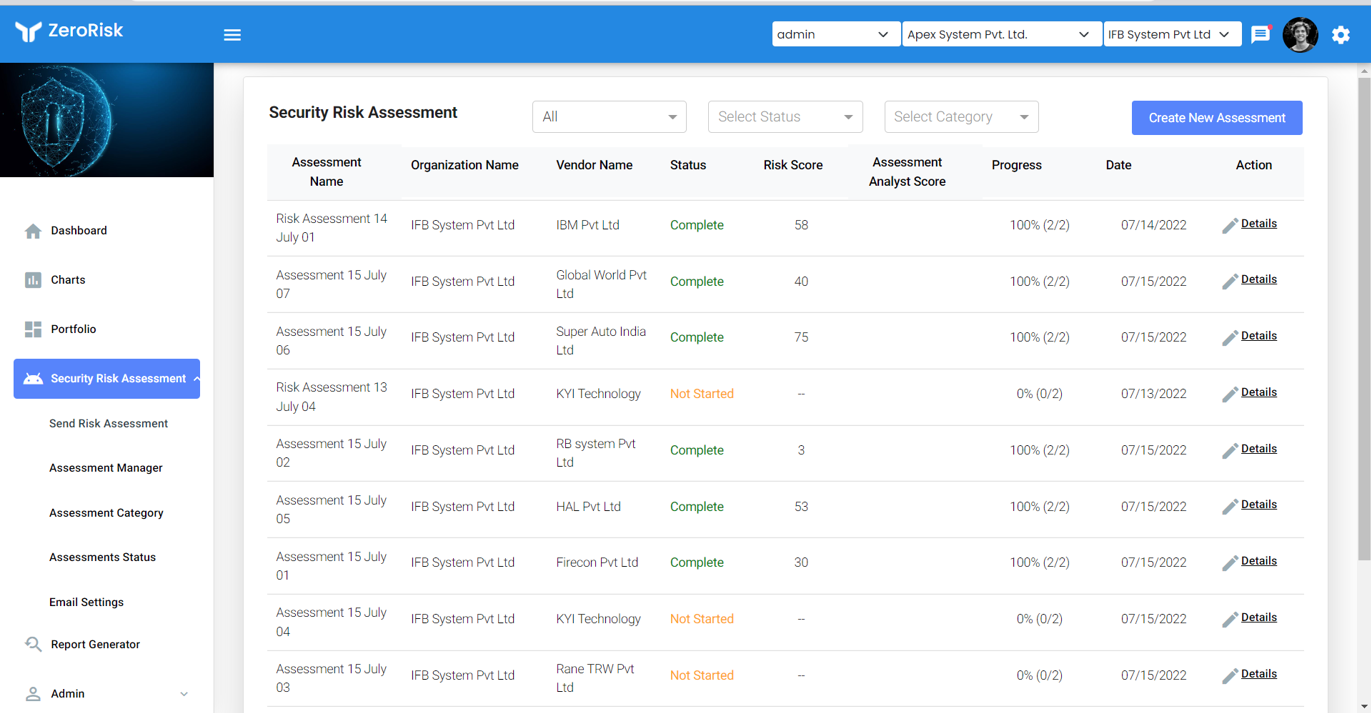Click the Security Risk Assessment android icon

coord(33,379)
